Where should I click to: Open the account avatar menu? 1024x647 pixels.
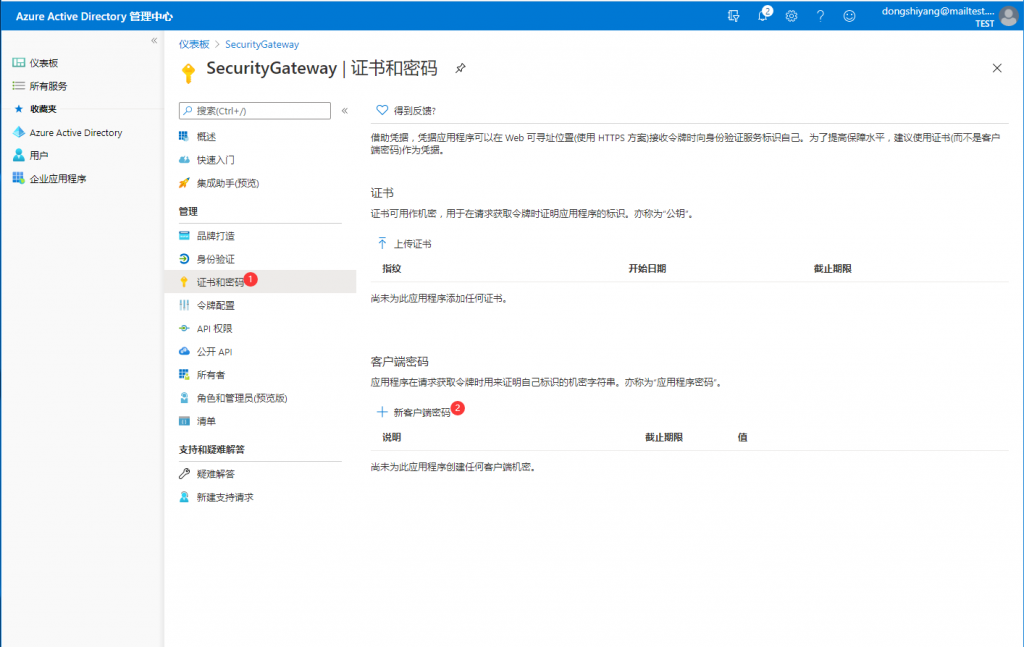(x=1008, y=16)
